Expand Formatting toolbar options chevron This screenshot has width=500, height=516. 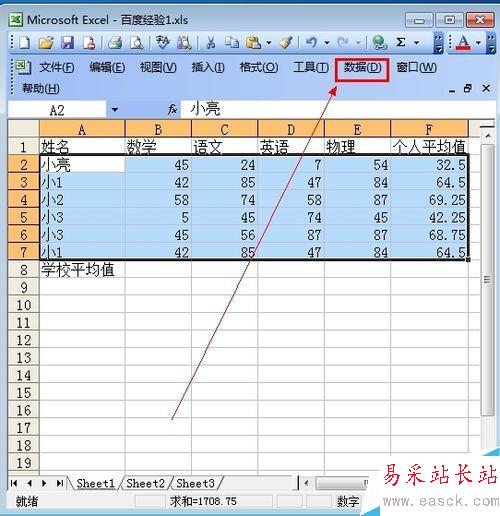[x=491, y=43]
